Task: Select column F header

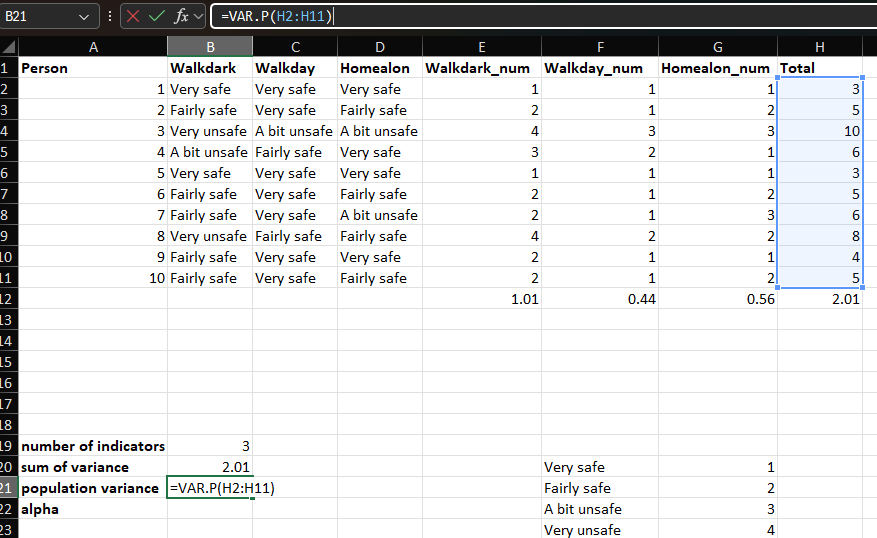Action: point(600,47)
